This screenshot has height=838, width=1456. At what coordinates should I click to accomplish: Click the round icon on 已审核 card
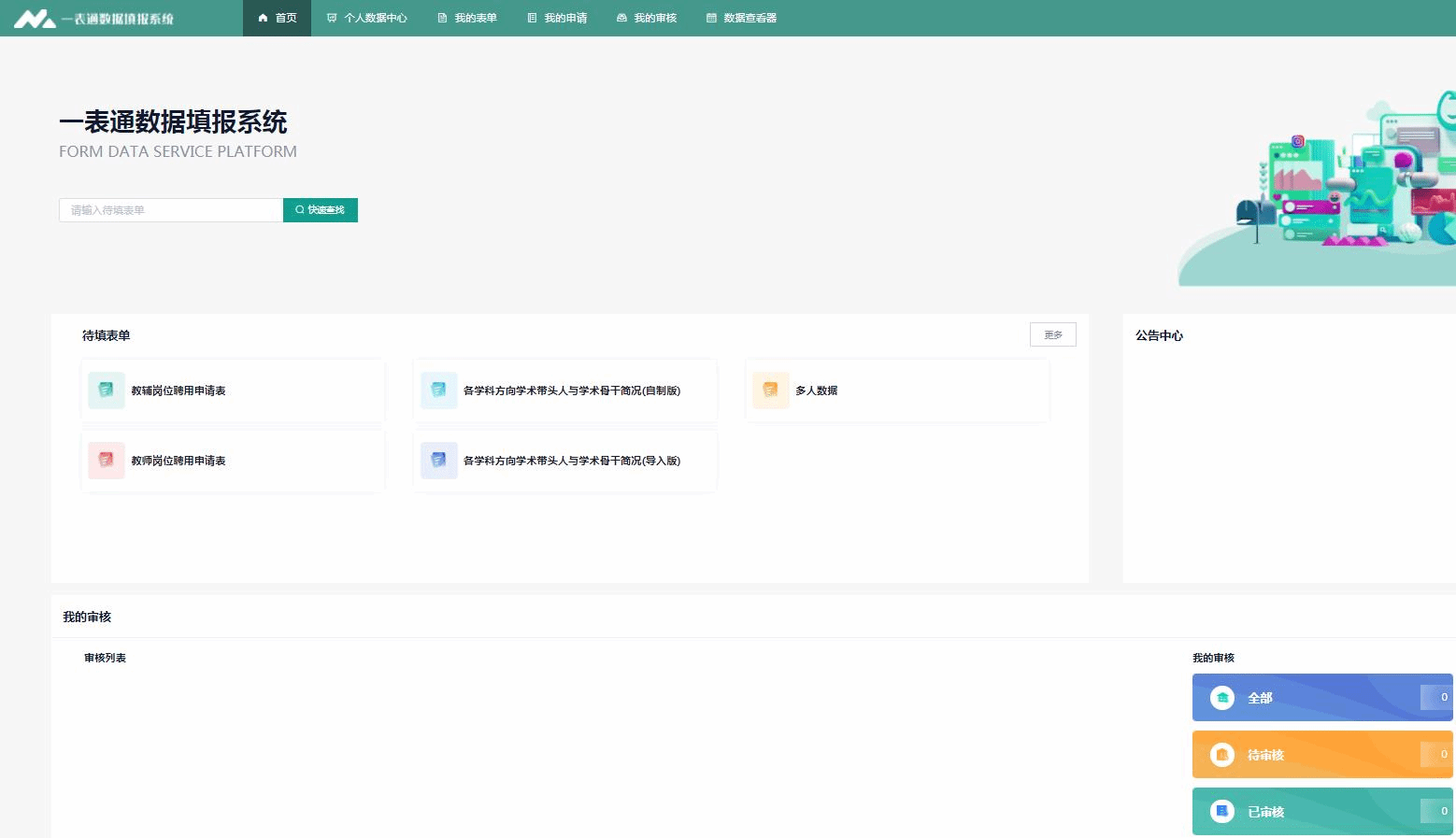(1222, 812)
